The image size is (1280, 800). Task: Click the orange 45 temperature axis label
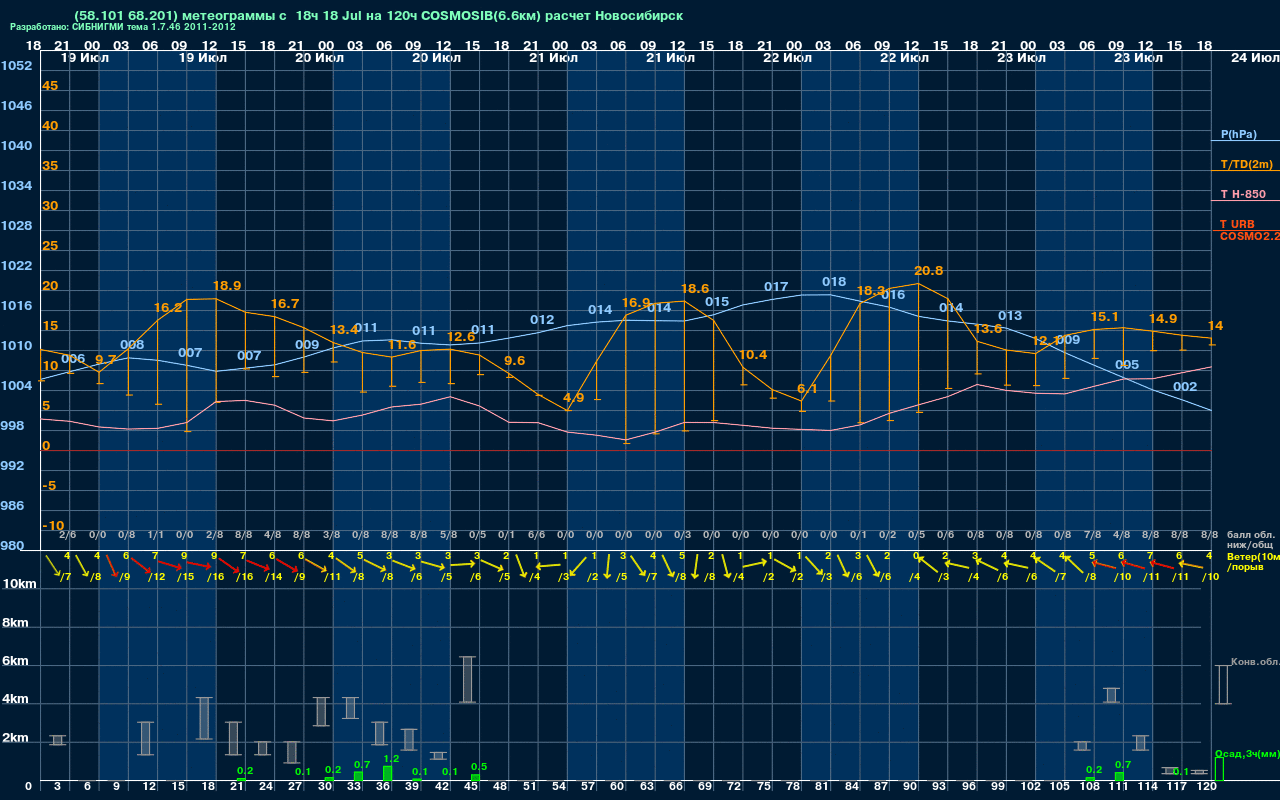point(50,86)
